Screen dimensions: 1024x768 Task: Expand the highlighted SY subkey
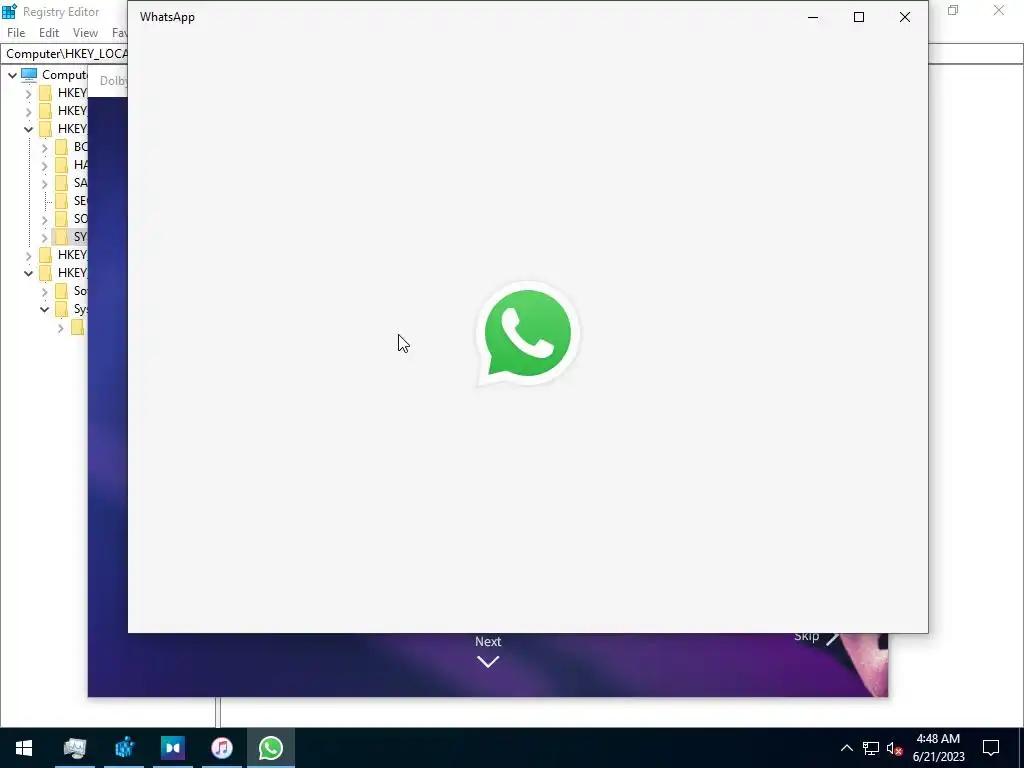pyautogui.click(x=44, y=237)
